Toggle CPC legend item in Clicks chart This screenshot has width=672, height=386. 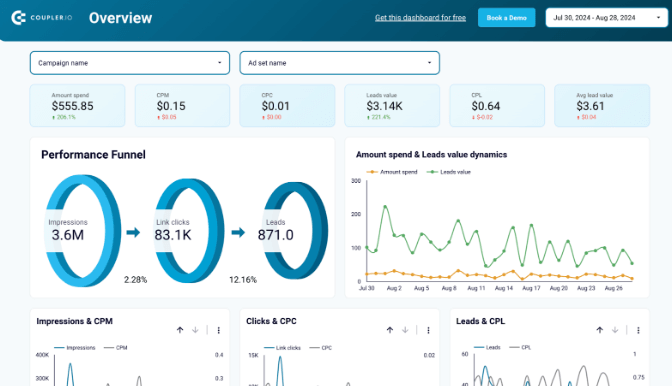(x=321, y=347)
